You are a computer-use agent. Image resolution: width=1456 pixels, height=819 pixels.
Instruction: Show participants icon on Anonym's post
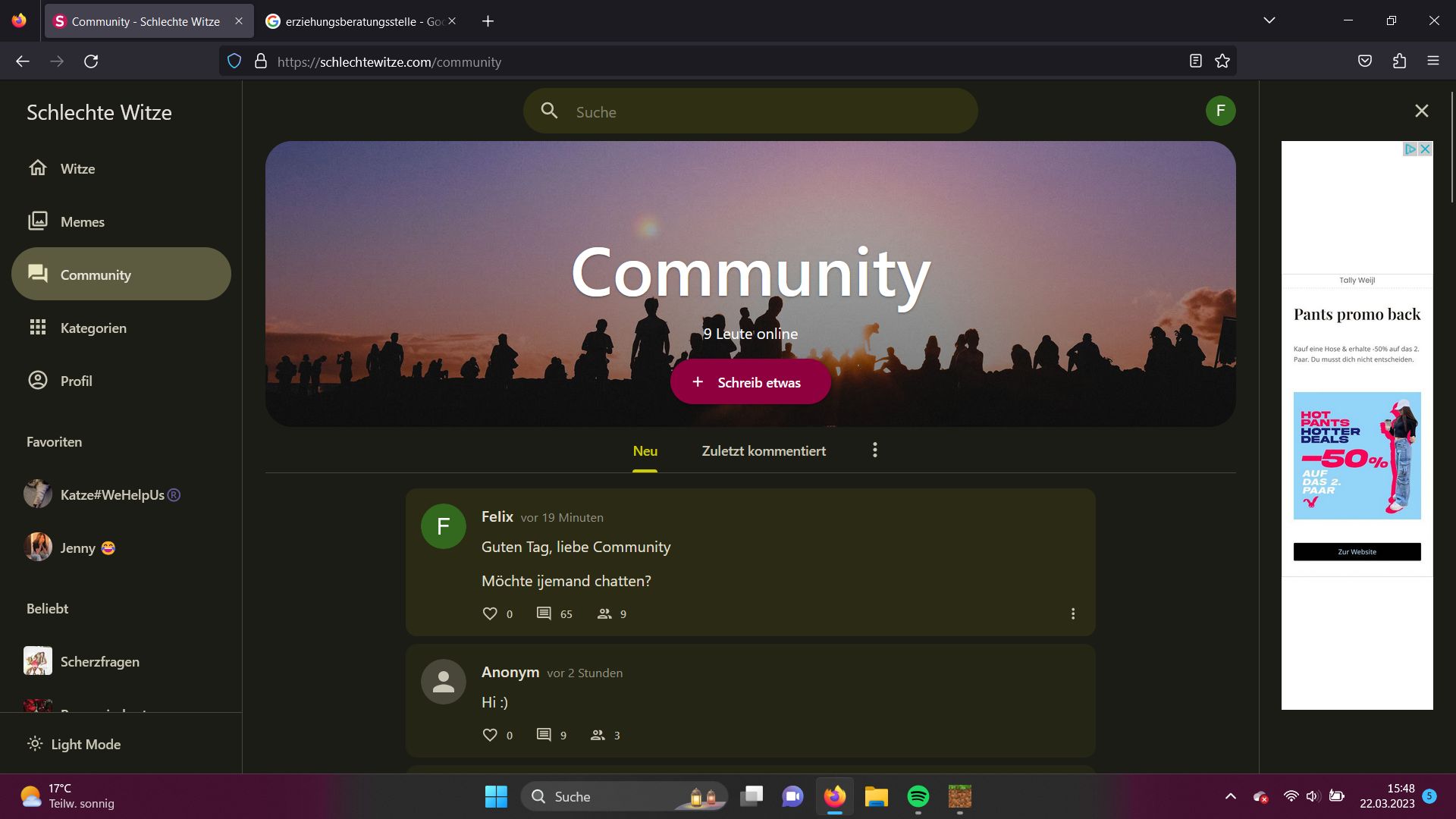pos(598,735)
